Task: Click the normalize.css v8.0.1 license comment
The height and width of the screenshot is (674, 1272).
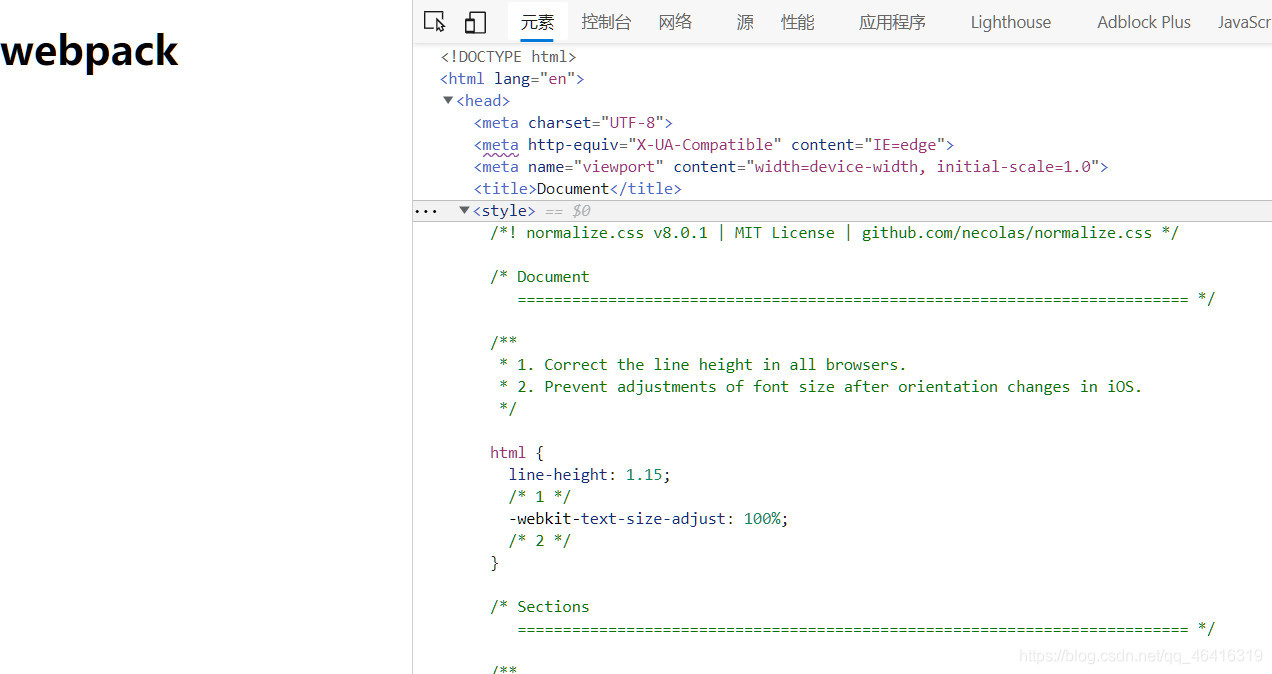Action: click(835, 233)
